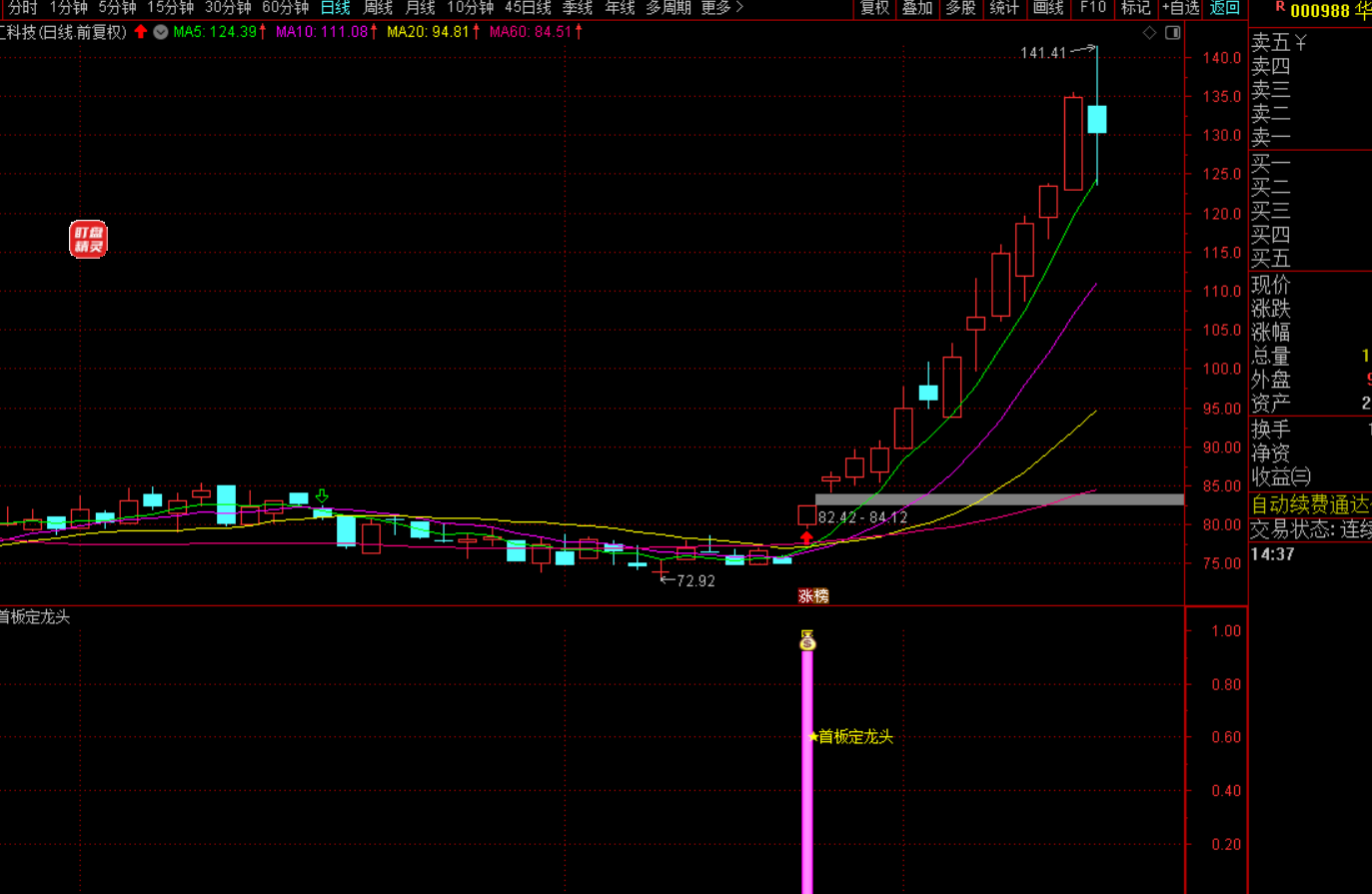Toggle the 复权 price adjustment option
Image resolution: width=1372 pixels, height=894 pixels.
tap(874, 8)
